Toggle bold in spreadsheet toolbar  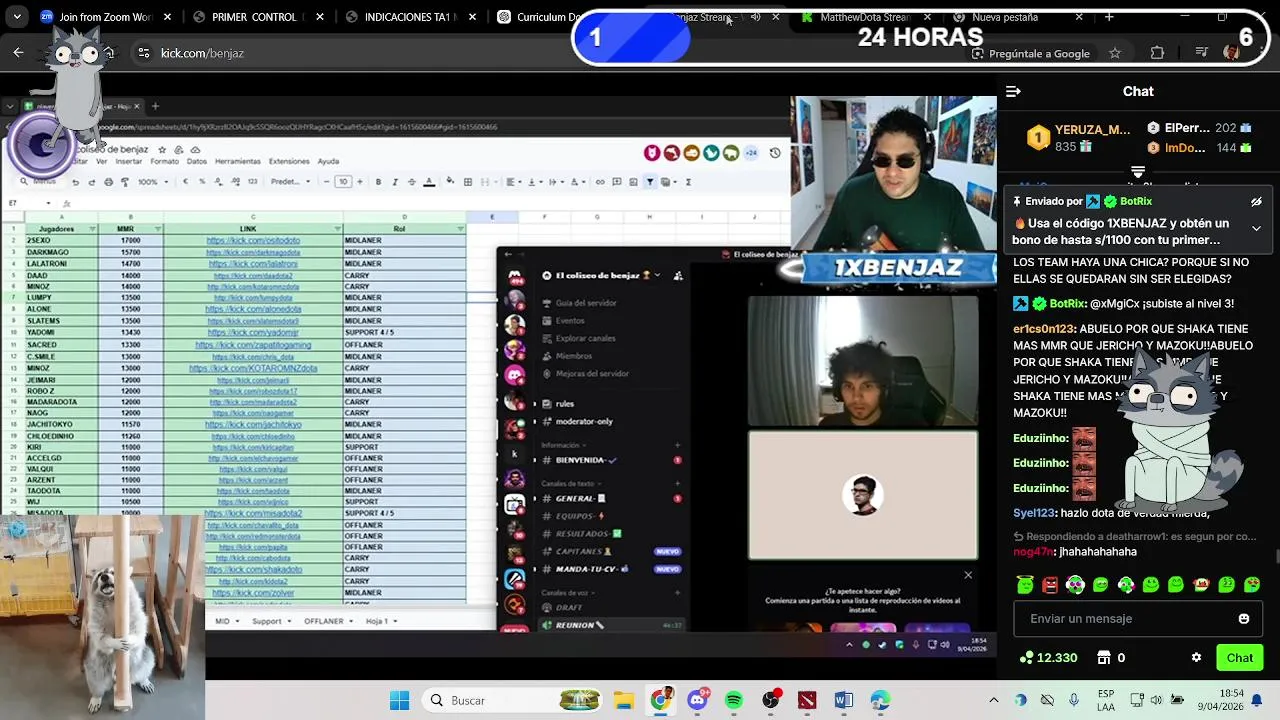(378, 182)
